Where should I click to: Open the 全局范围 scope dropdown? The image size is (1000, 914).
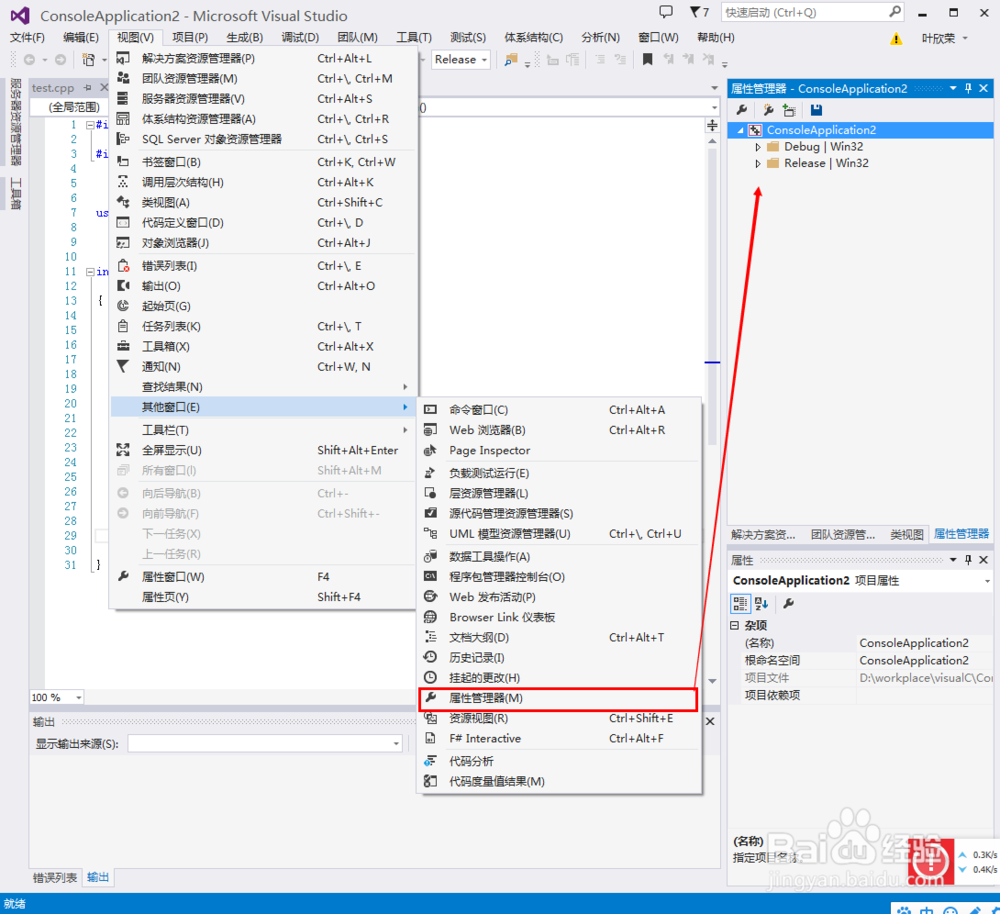point(75,107)
